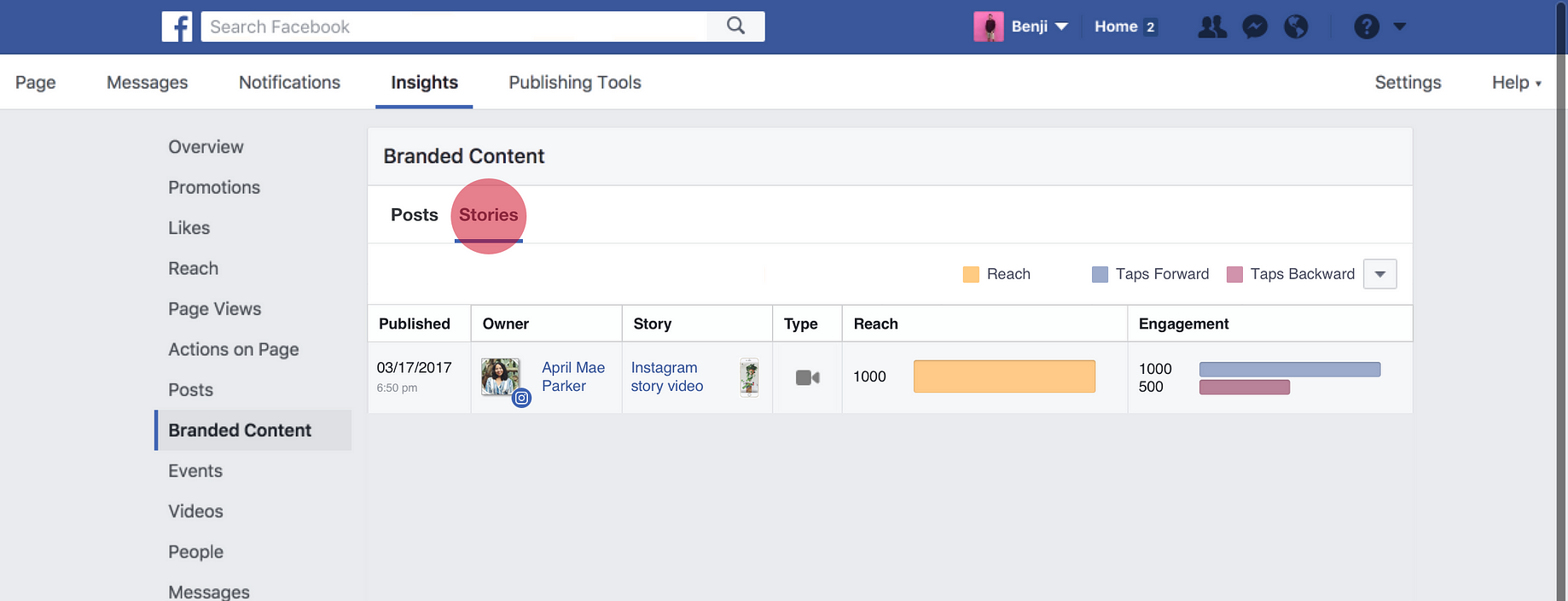
Task: Select Actions on Page in sidebar
Action: click(x=233, y=350)
